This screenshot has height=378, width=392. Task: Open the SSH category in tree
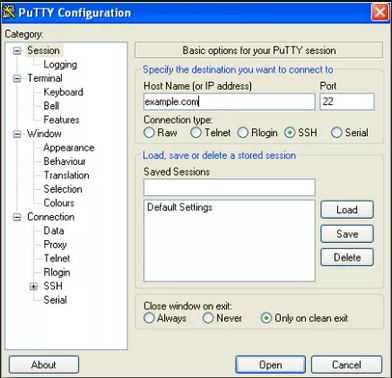(x=53, y=286)
